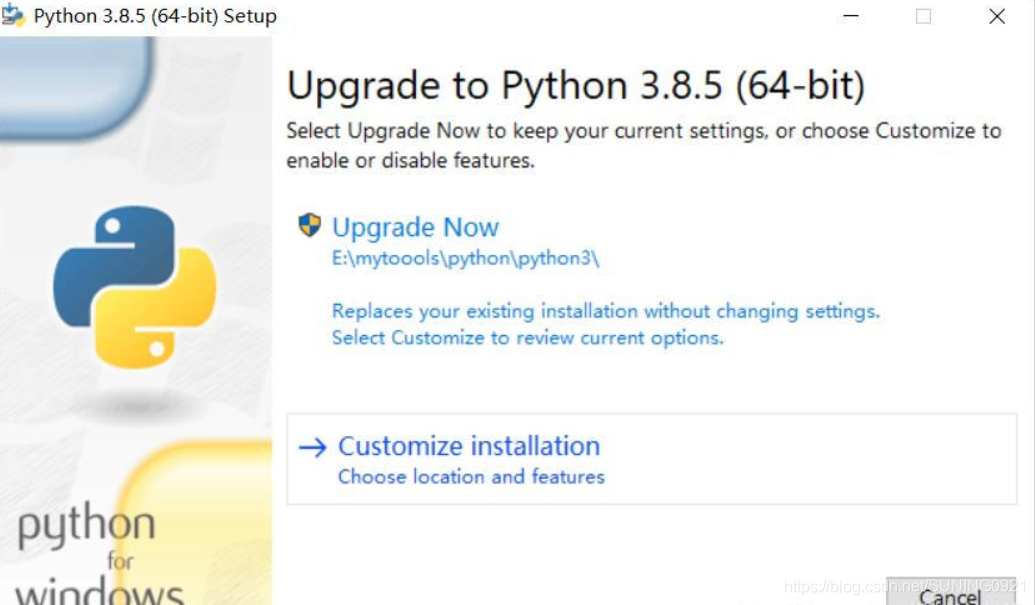Click the 'Upgrade to Python 3.8.5 (64-bit)' heading
The width and height of the screenshot is (1035, 605).
(x=576, y=86)
